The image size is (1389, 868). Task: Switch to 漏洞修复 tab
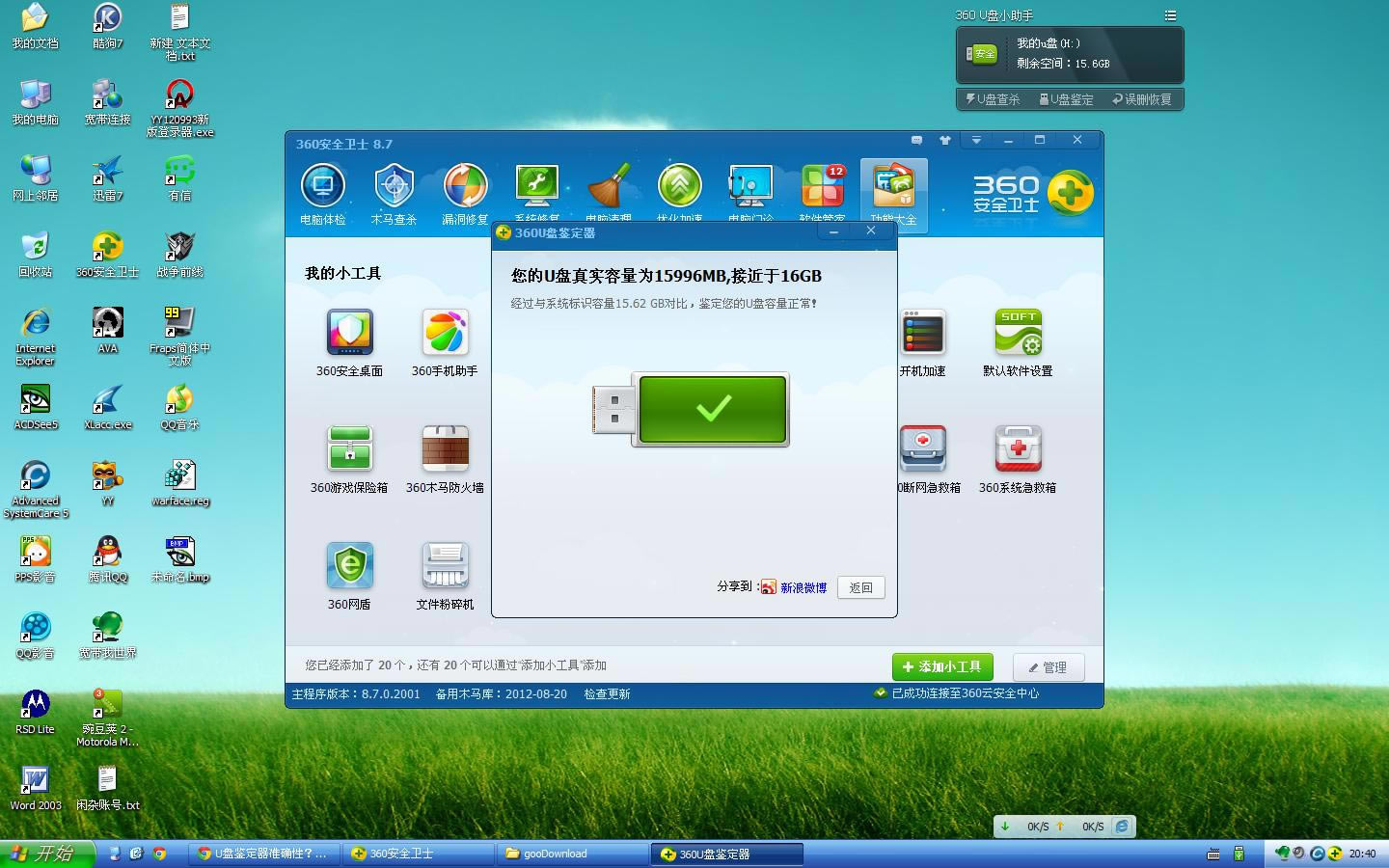465,196
